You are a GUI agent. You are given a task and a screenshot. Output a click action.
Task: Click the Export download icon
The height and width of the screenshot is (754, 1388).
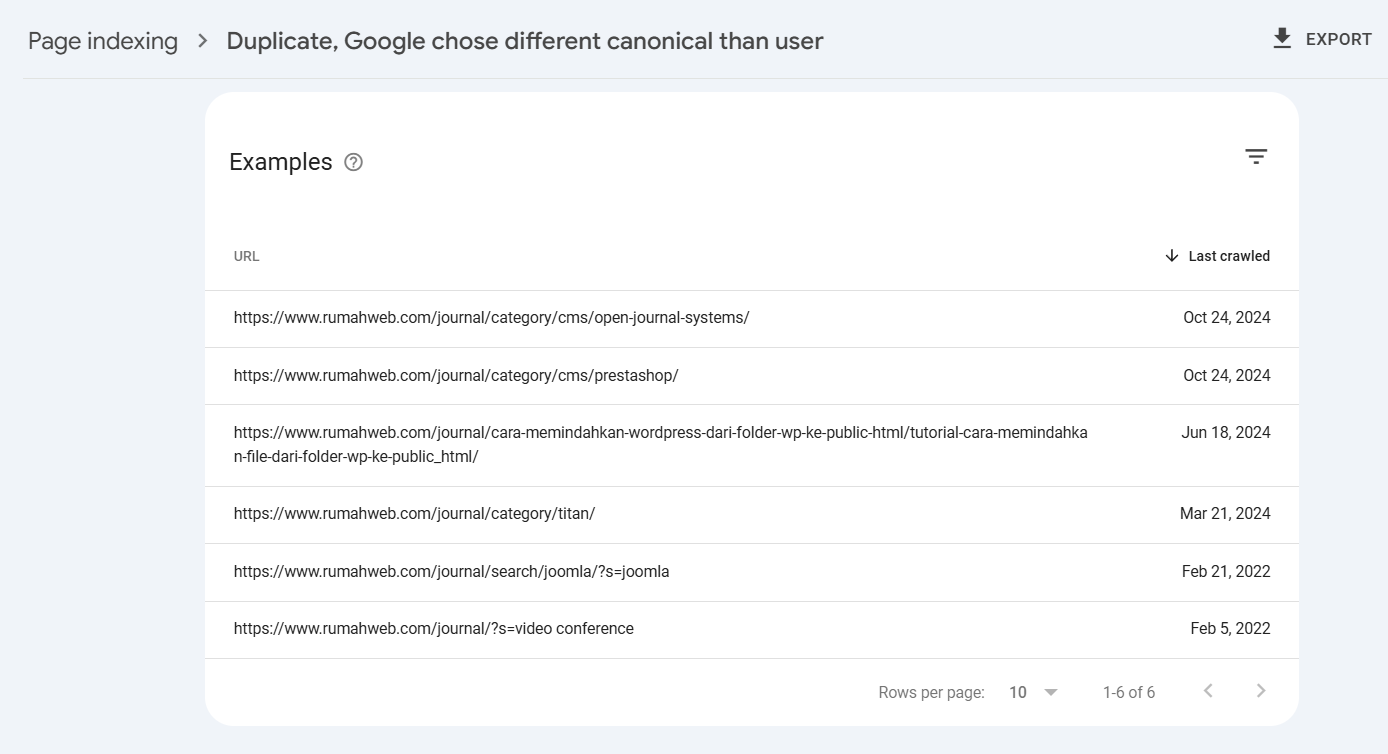[x=1282, y=39]
